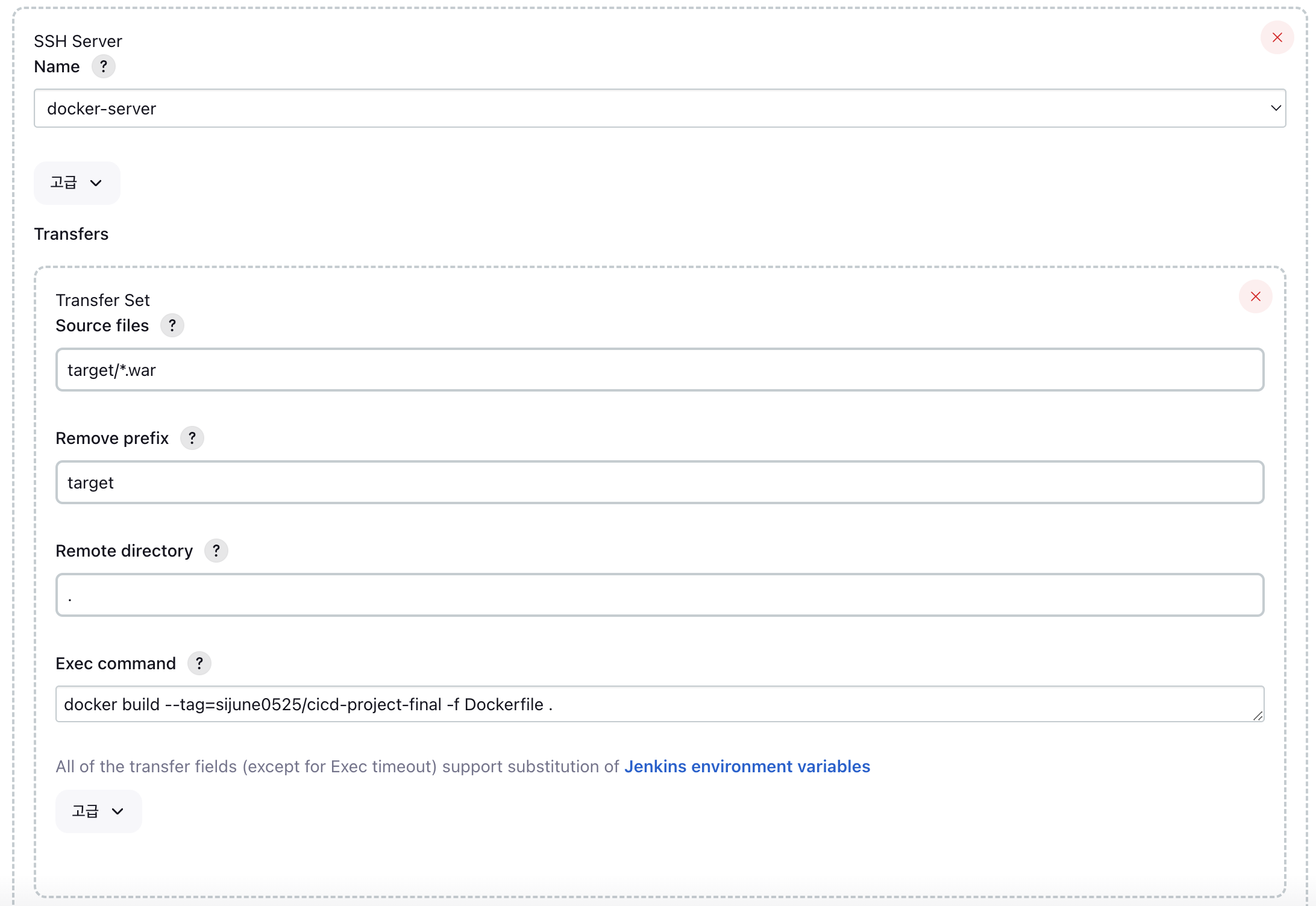The height and width of the screenshot is (906, 1316).
Task: Open the docker-server name dropdown
Action: pyautogui.click(x=659, y=108)
